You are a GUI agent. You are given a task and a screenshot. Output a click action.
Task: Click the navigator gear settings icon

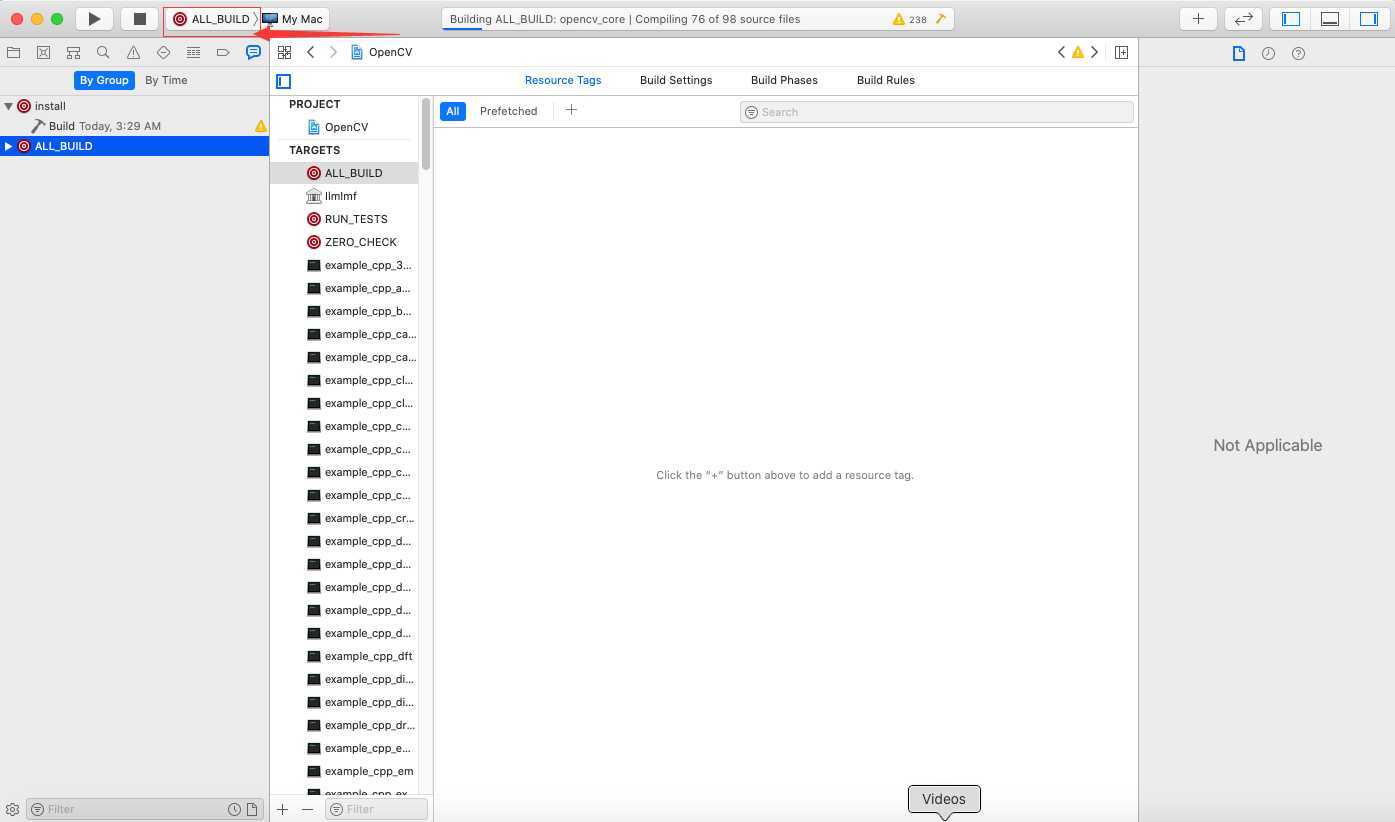(x=12, y=809)
